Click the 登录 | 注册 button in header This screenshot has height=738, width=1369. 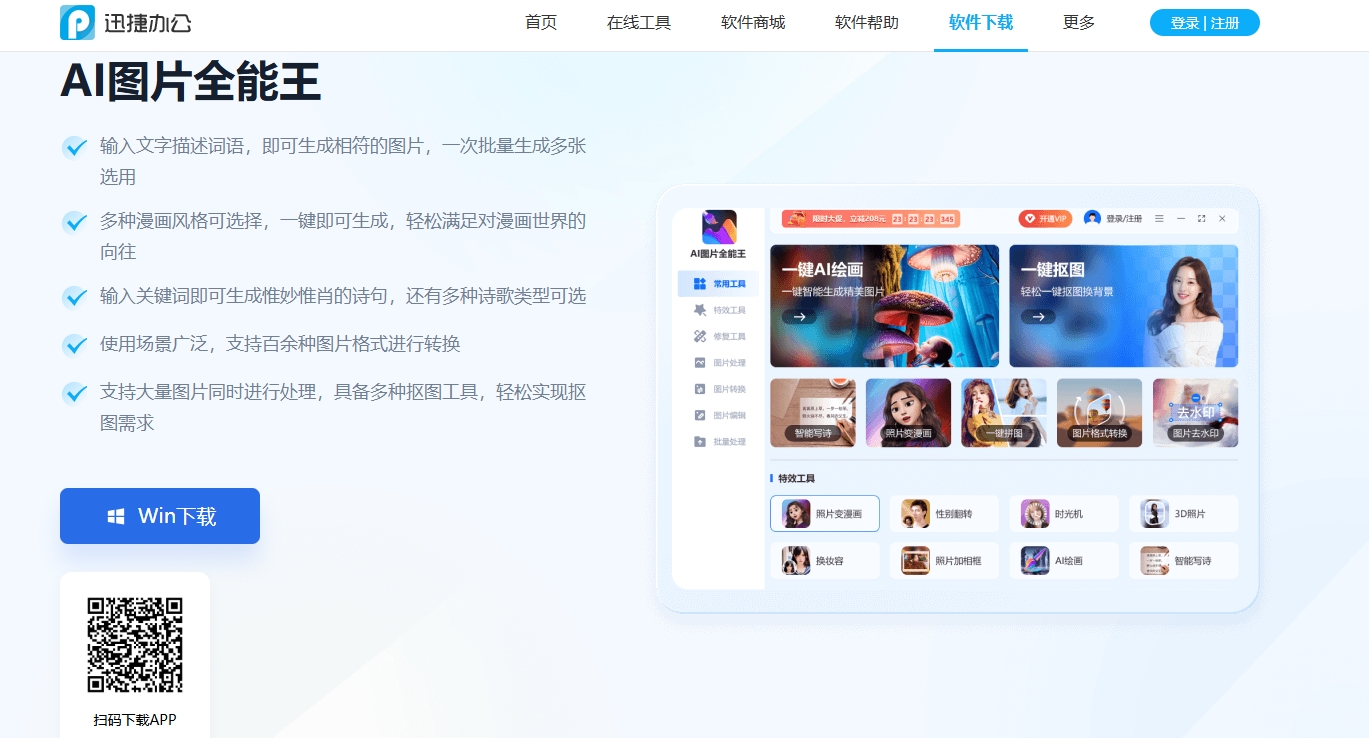coord(1205,22)
